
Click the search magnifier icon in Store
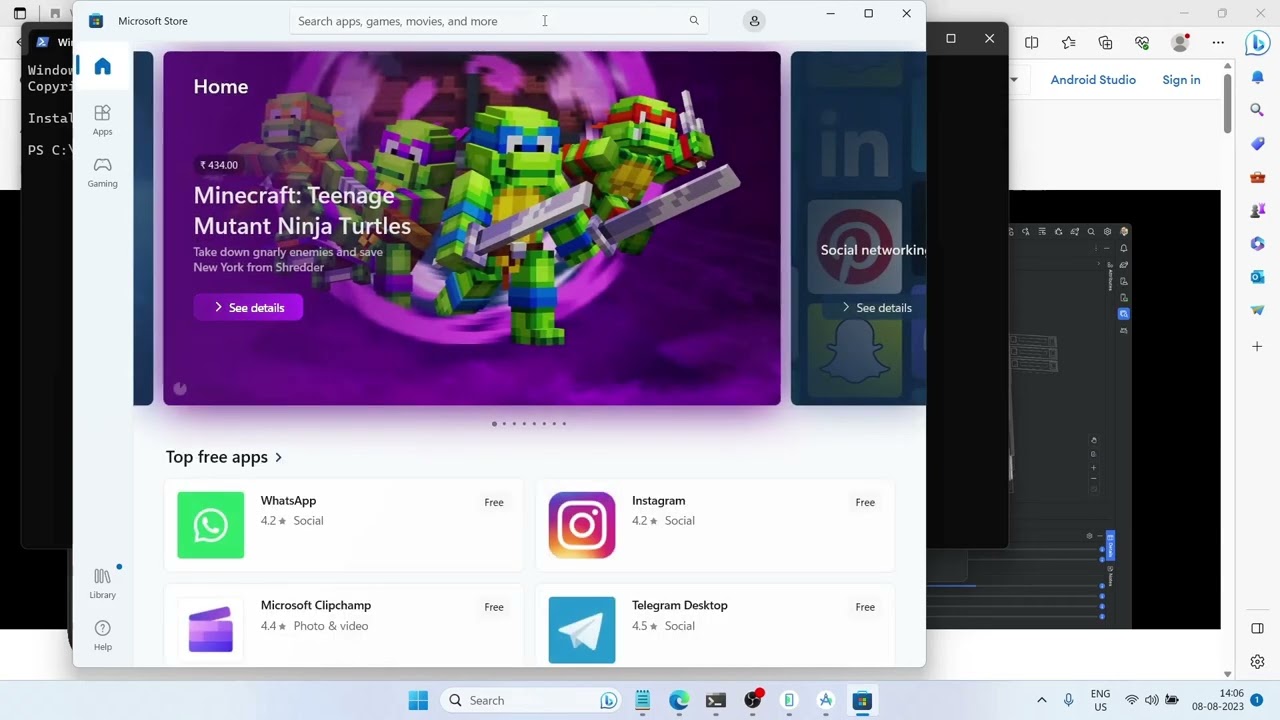(x=694, y=21)
